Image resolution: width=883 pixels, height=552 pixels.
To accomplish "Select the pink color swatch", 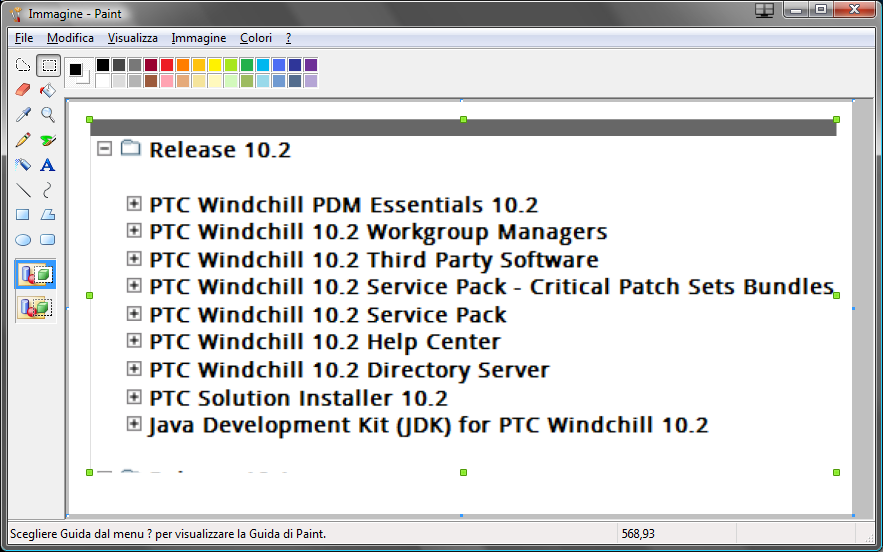I will pos(167,81).
